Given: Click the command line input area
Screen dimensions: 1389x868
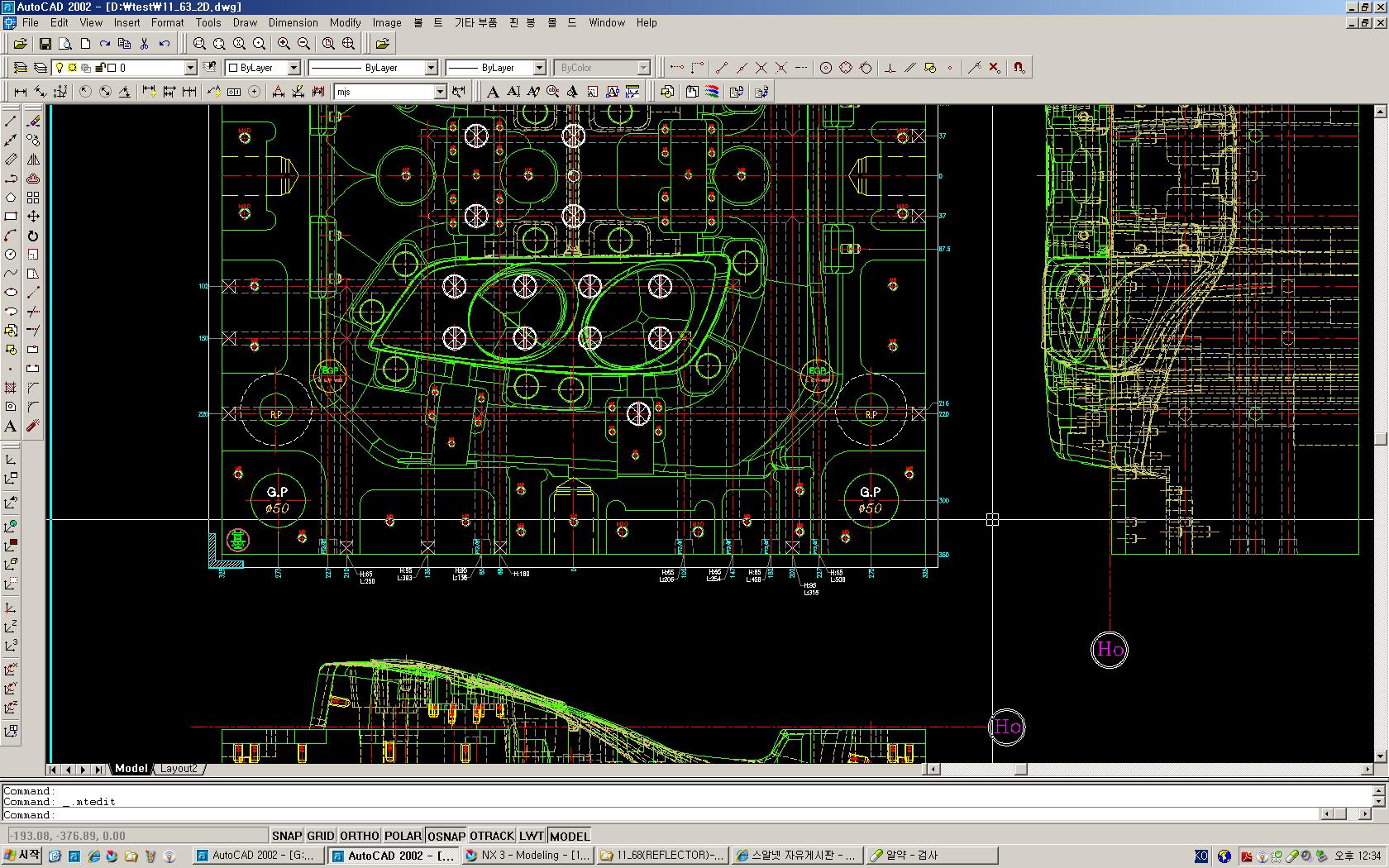Looking at the screenshot, I should [661, 814].
